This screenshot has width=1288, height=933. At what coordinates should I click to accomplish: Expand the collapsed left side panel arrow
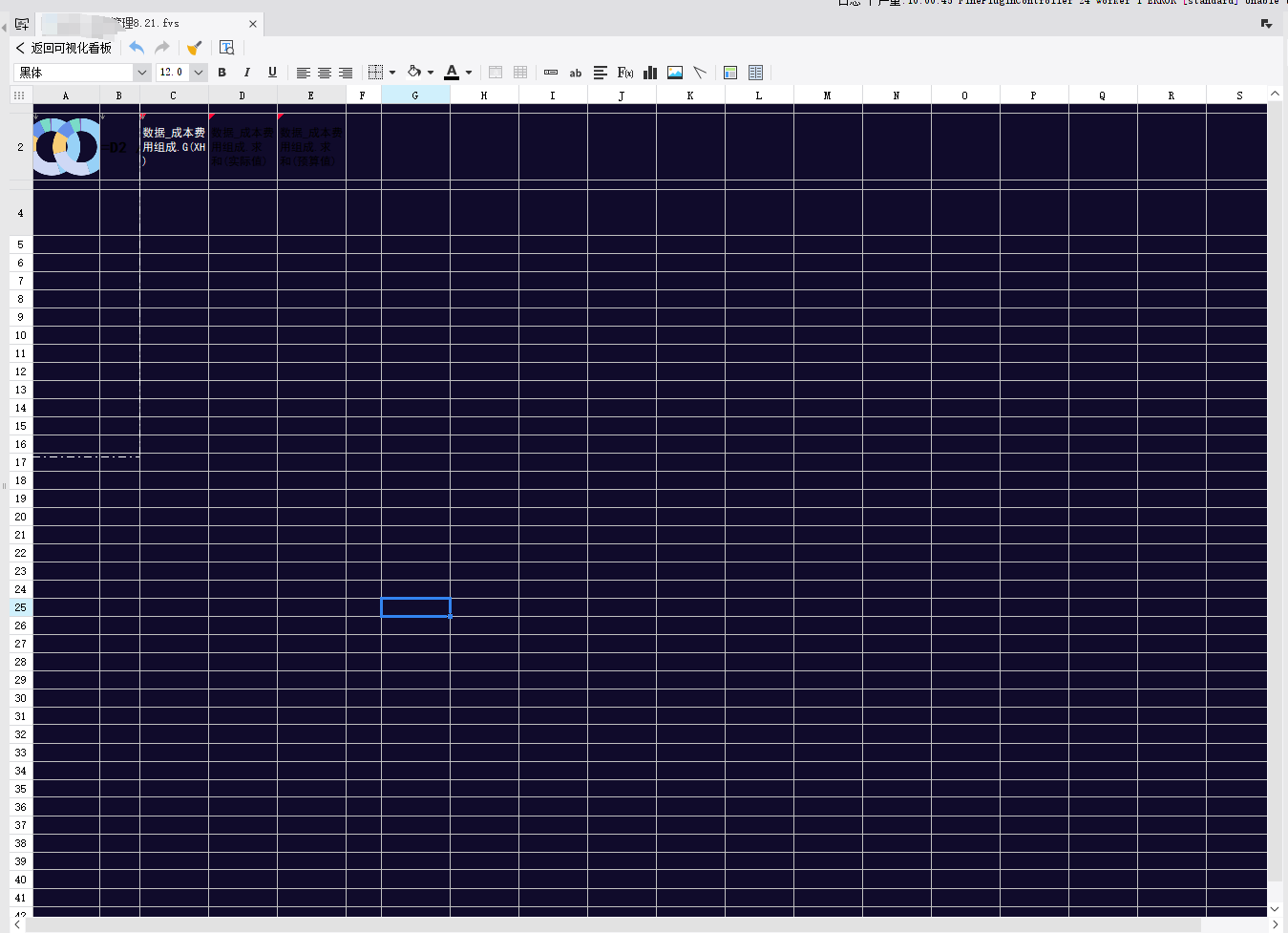4,27
